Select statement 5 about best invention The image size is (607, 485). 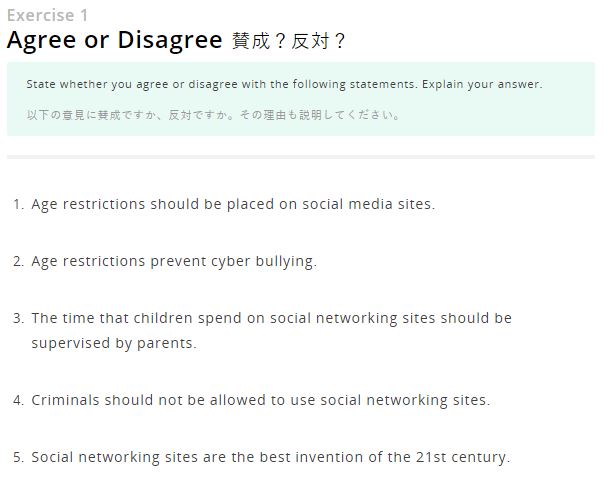271,458
